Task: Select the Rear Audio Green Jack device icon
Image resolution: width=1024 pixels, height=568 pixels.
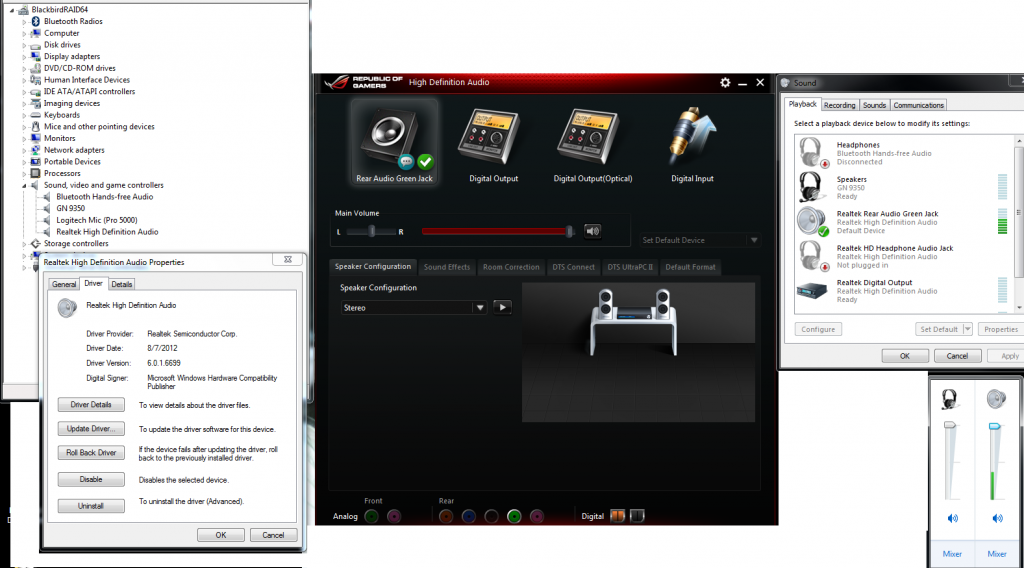Action: tap(394, 142)
